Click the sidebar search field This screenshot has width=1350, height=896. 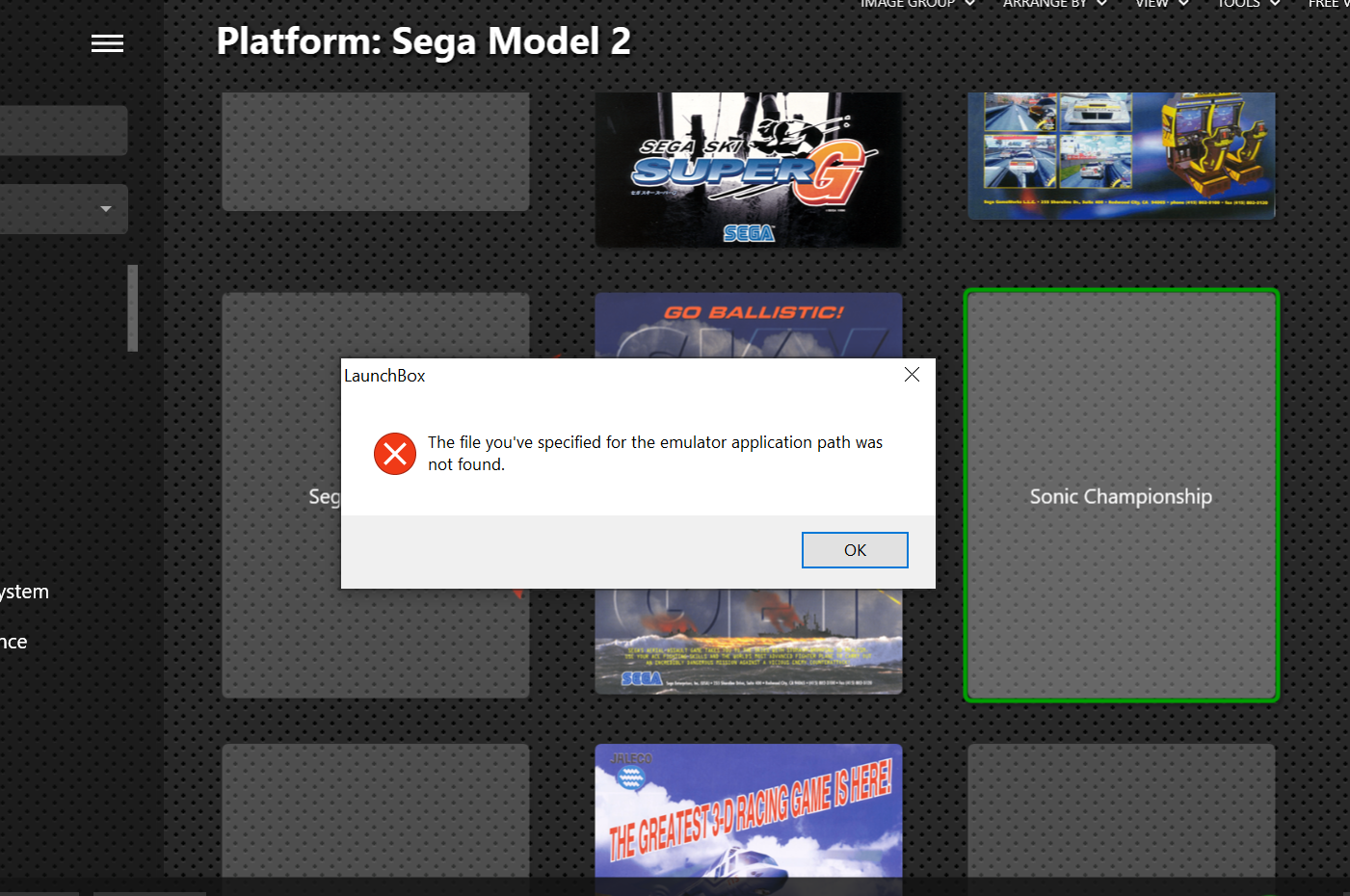(64, 130)
